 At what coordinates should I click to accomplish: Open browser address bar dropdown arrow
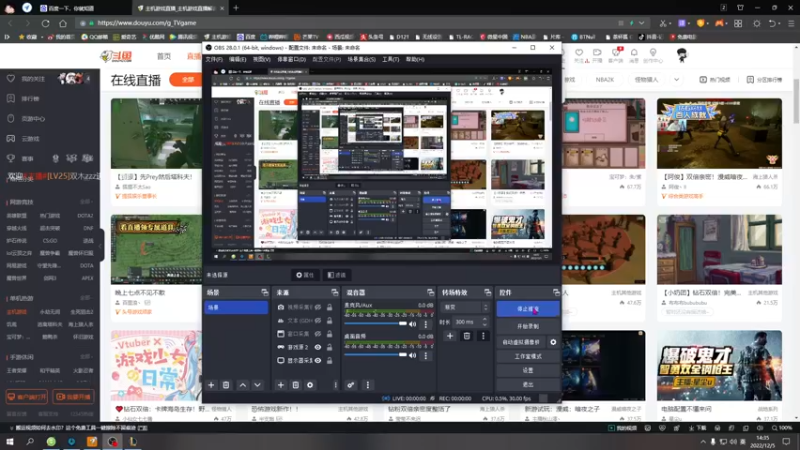[x=641, y=23]
